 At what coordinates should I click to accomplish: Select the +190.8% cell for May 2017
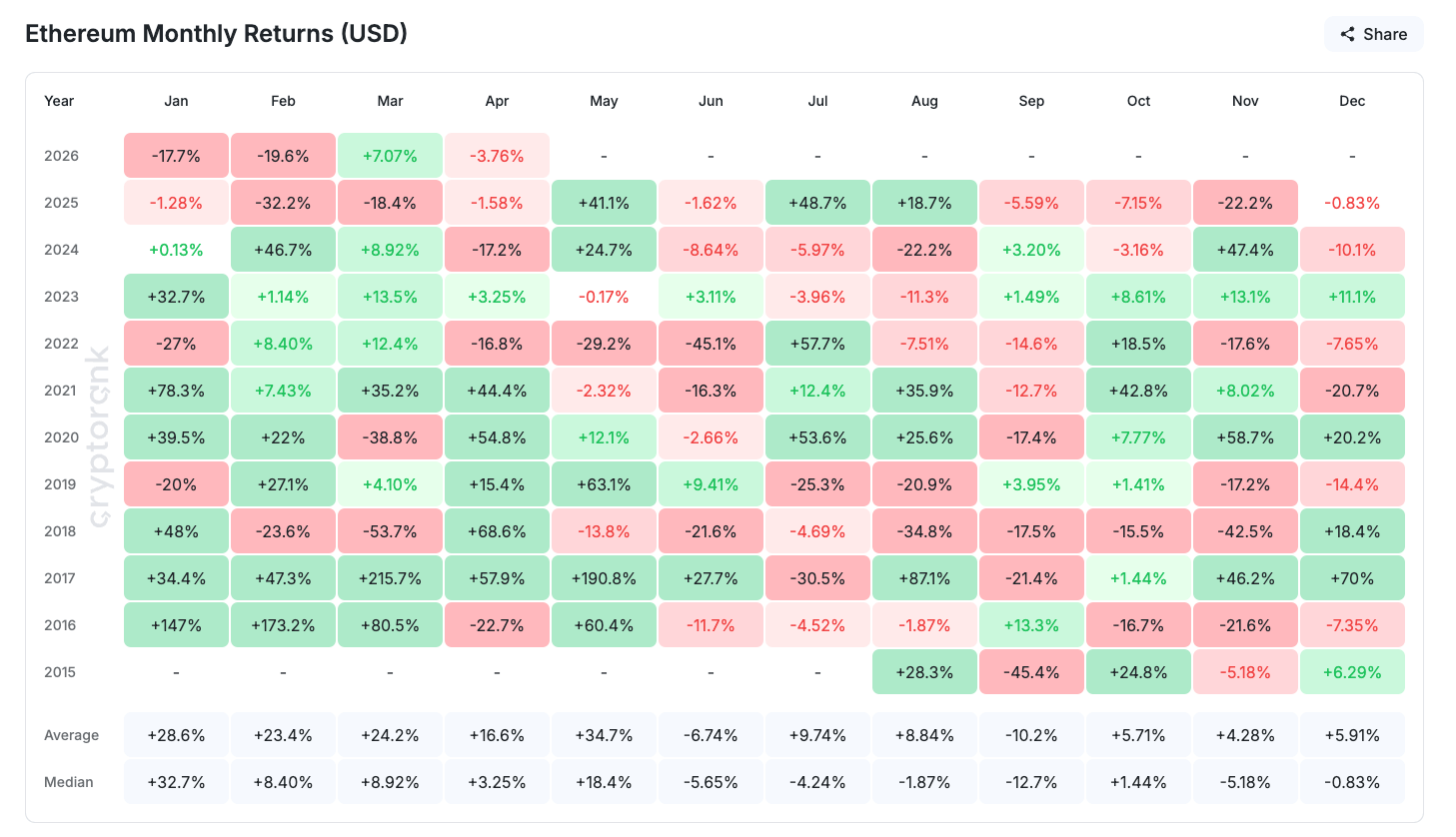tap(604, 578)
